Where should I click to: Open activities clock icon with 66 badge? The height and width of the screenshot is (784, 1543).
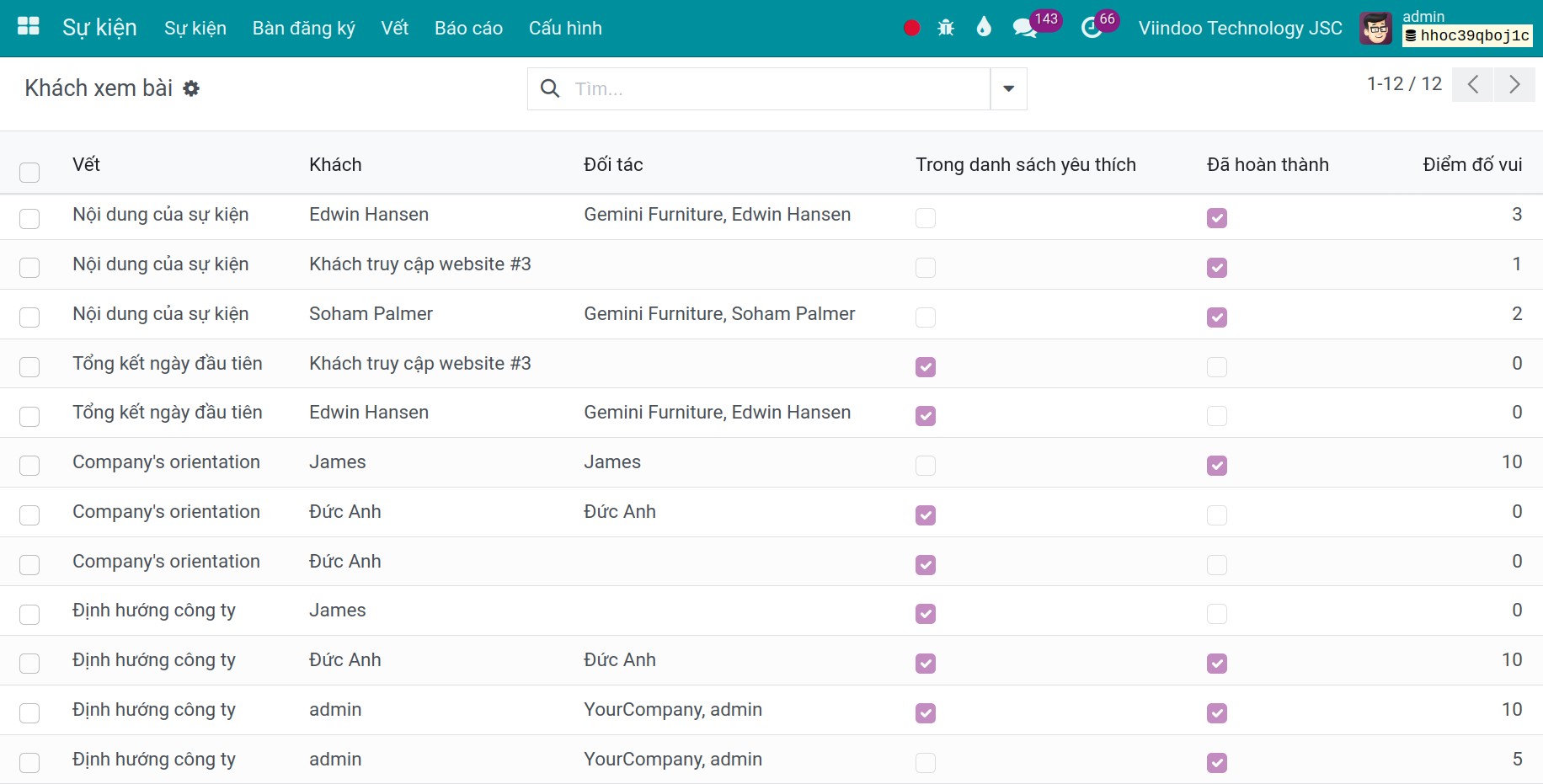coord(1092,28)
